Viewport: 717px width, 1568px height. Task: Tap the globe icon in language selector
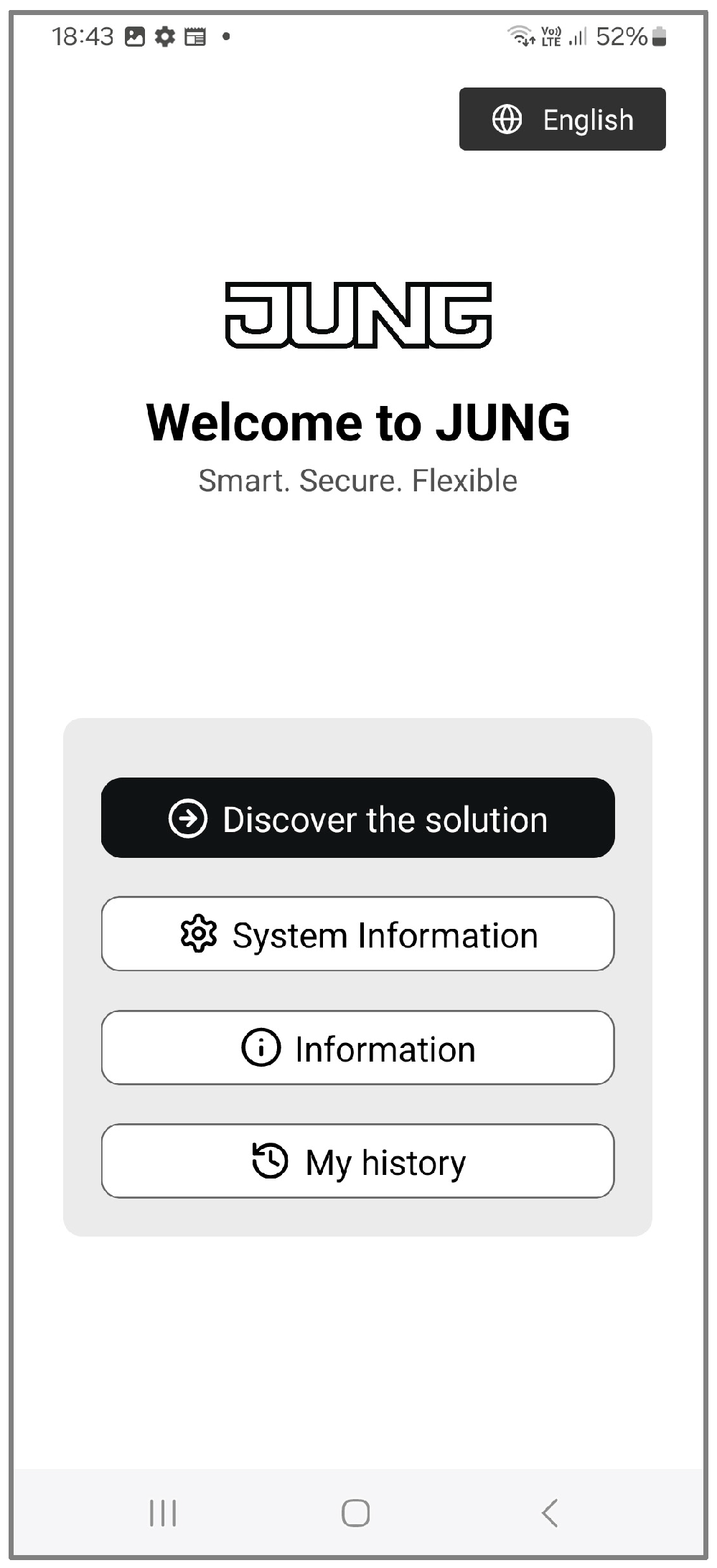[x=507, y=119]
